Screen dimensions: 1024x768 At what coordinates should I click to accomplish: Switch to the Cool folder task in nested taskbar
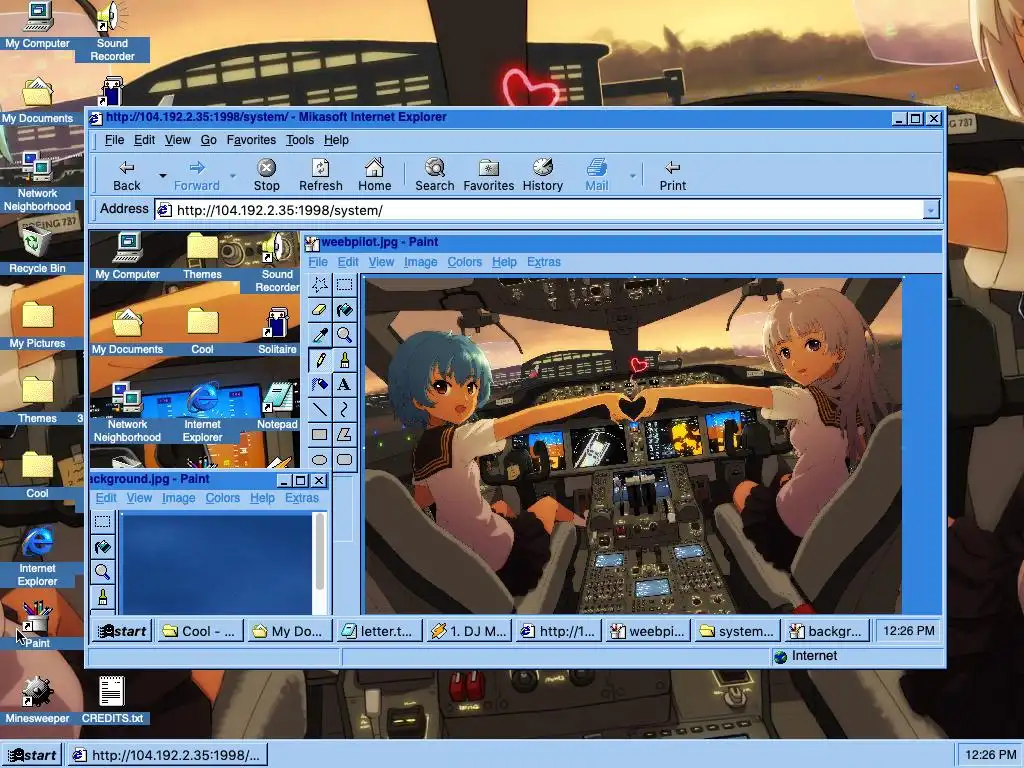pos(200,631)
